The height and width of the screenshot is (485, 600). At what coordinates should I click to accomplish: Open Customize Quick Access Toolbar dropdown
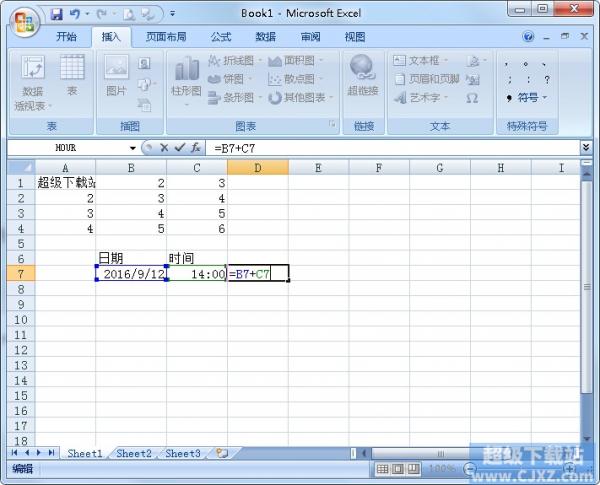click(x=172, y=14)
